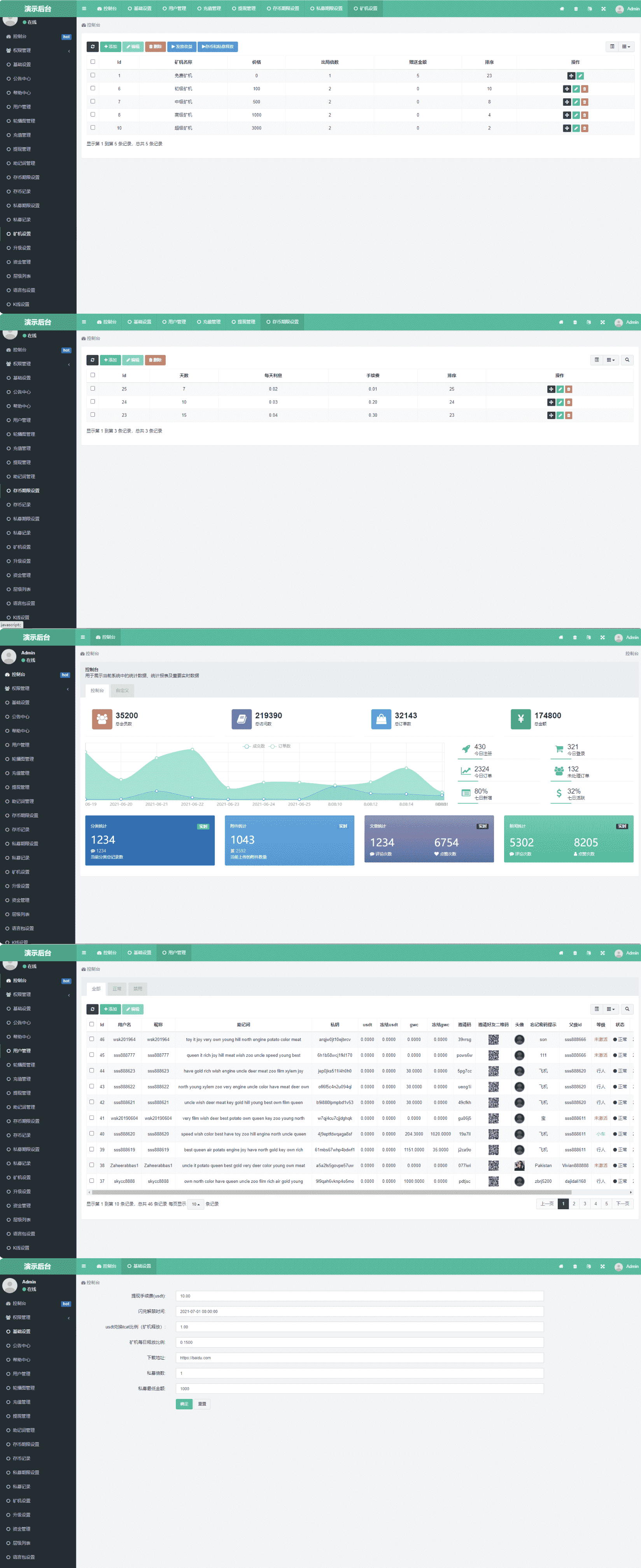Click the shopping cart icon beside 今日登录
Screen dimensions: 641x1568
(559, 749)
